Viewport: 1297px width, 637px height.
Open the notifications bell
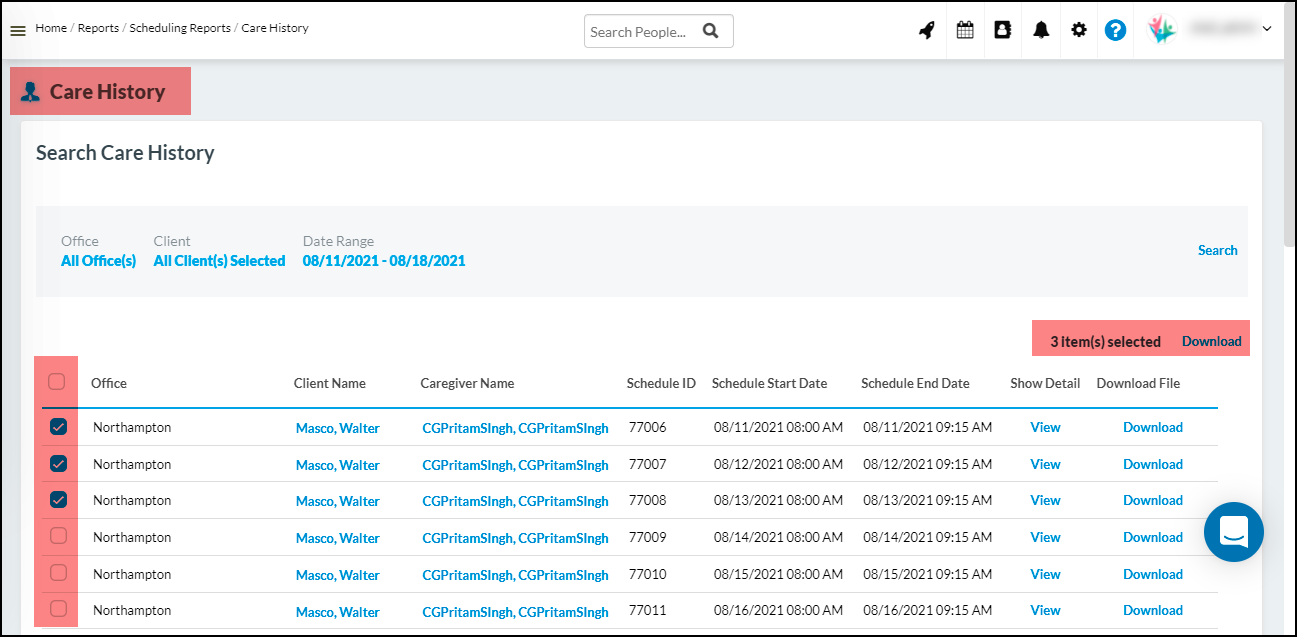(1041, 30)
